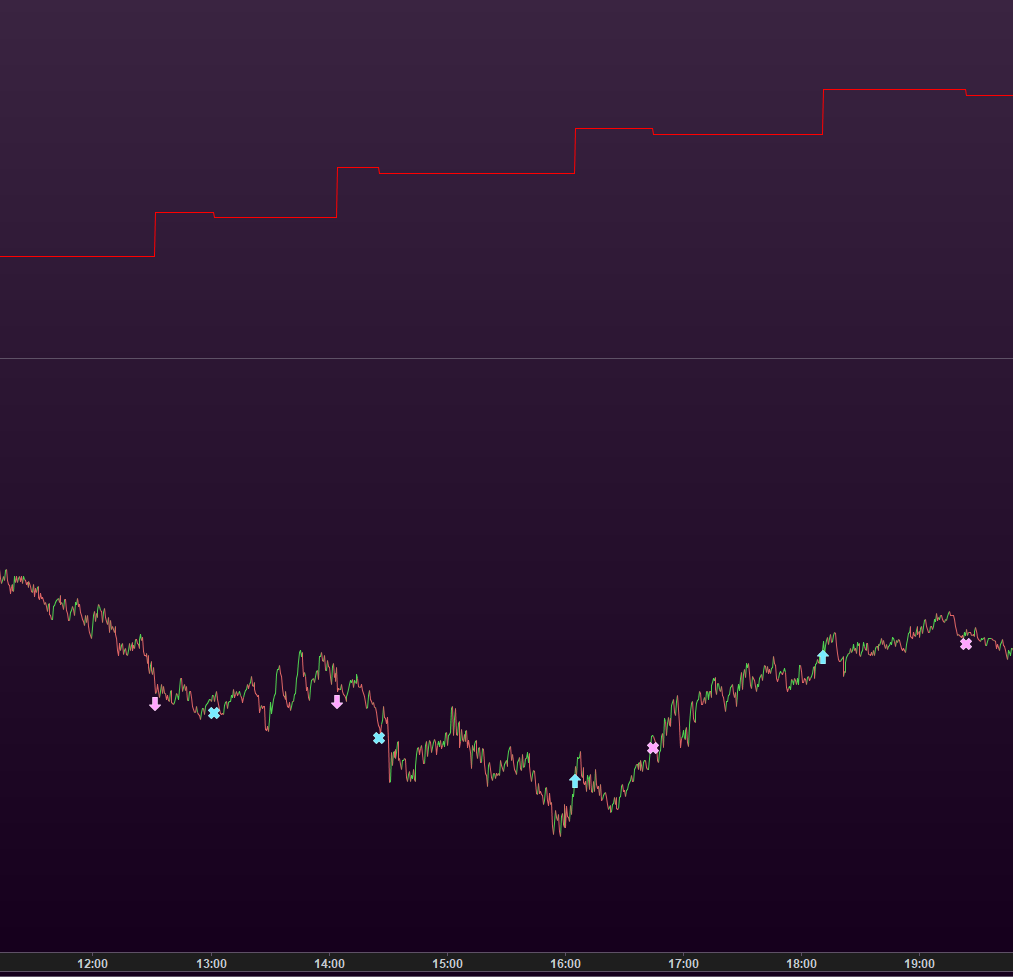Click the pink sell arrow near 14:00
Screen dimensions: 1013x977
click(x=337, y=702)
